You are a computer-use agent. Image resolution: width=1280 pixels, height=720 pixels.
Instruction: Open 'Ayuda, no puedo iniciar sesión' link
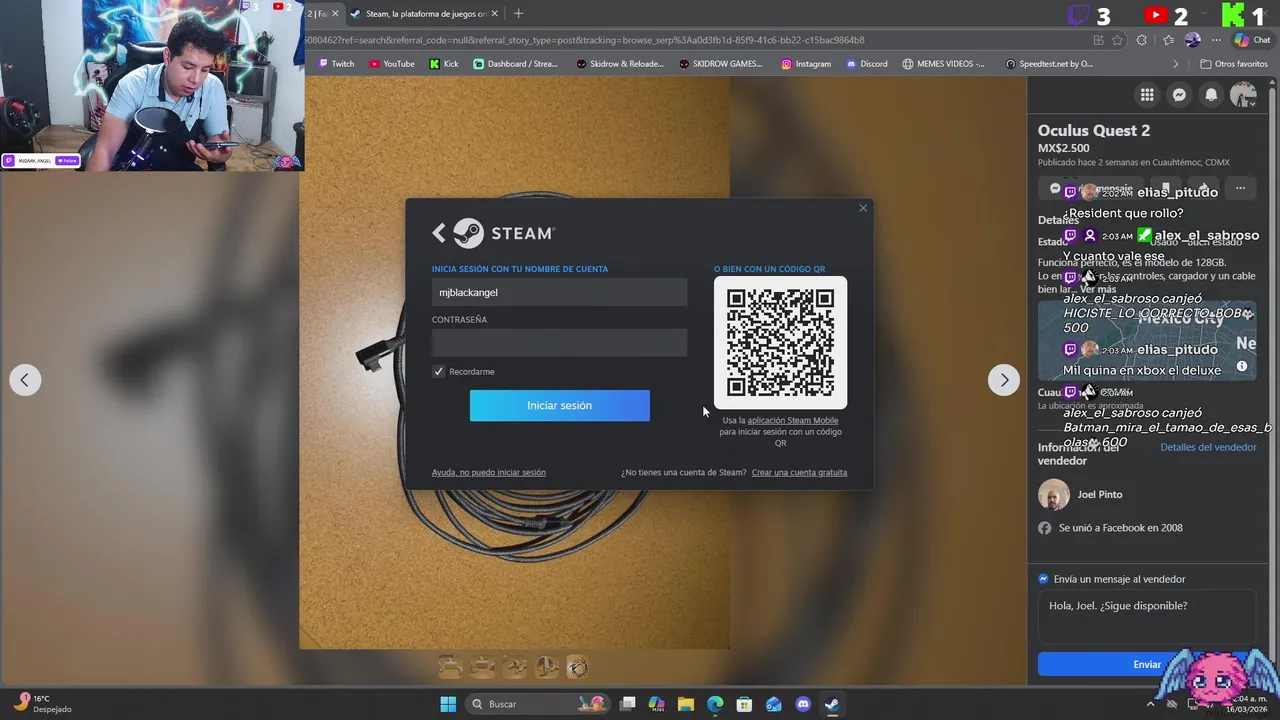tap(489, 472)
